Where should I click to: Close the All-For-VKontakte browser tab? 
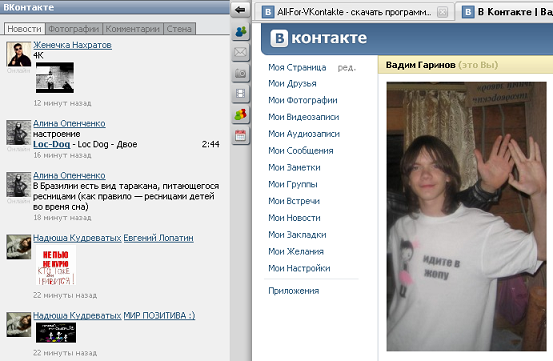[442, 12]
